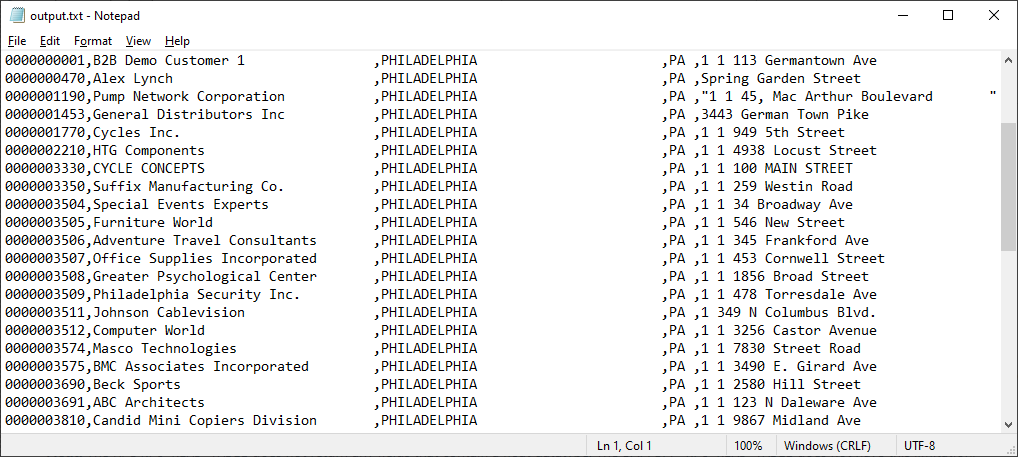1018x457 pixels.
Task: Click the Johnson Cablevision customer name
Action: coord(168,313)
